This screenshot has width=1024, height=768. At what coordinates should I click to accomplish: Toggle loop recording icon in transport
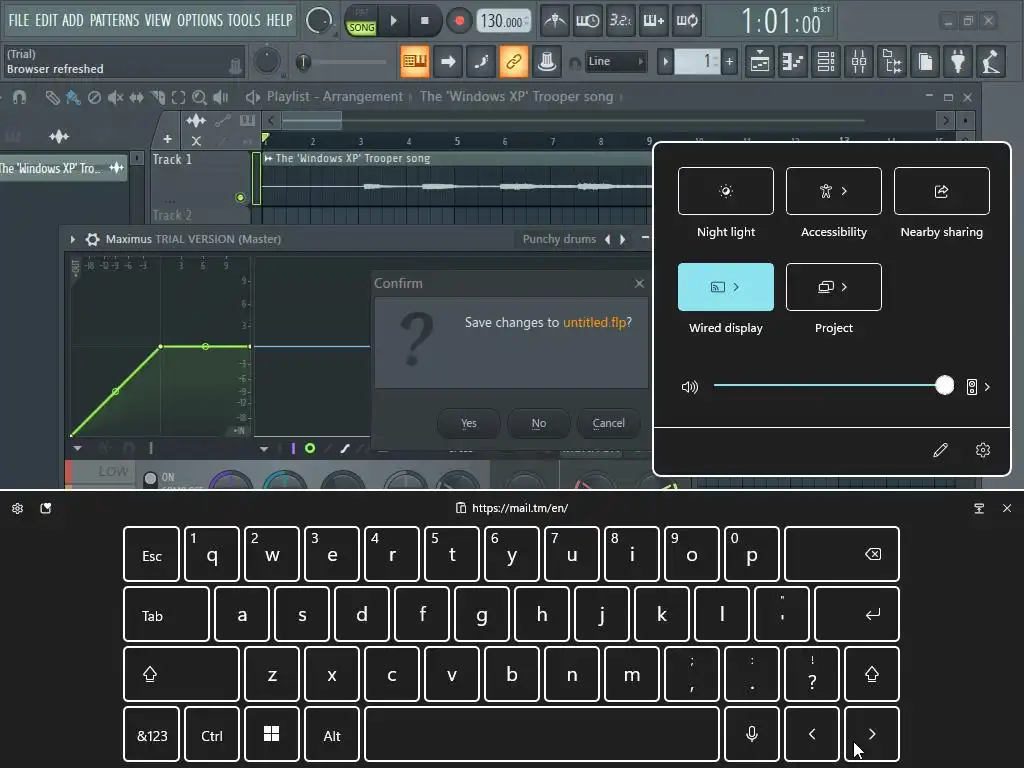[x=686, y=21]
